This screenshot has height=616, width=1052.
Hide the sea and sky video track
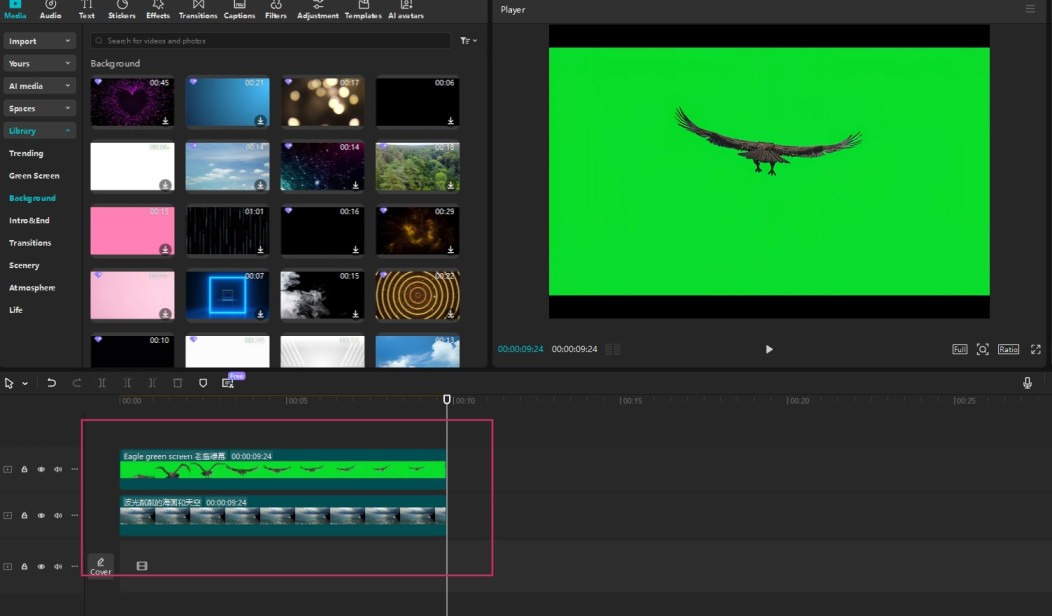pos(41,515)
